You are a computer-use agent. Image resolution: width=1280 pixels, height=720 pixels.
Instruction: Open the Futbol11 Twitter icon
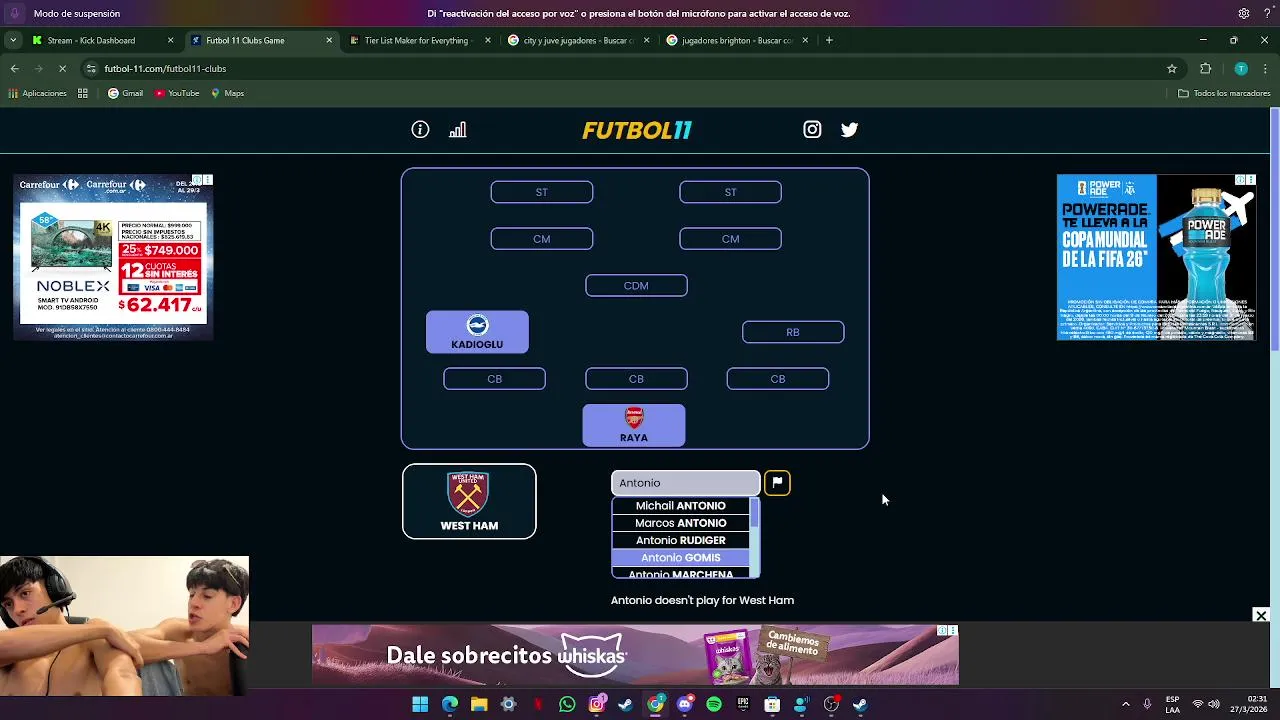(849, 130)
